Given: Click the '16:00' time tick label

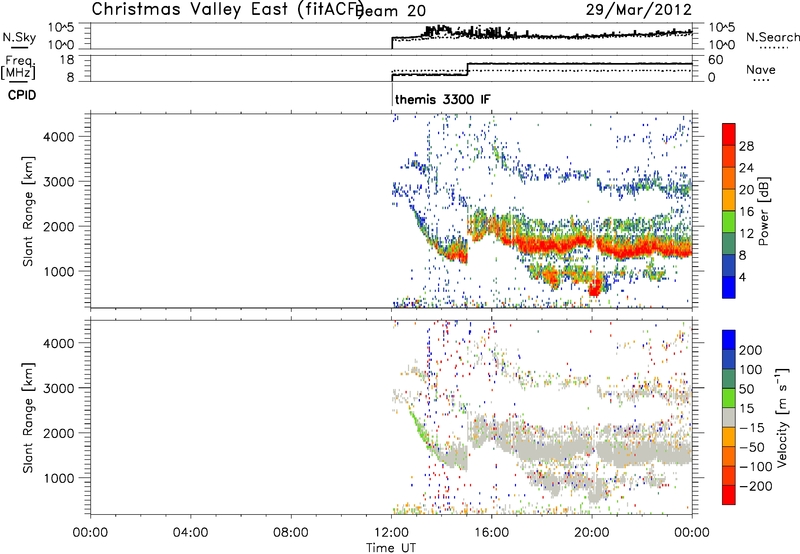Looking at the screenshot, I should (x=491, y=533).
